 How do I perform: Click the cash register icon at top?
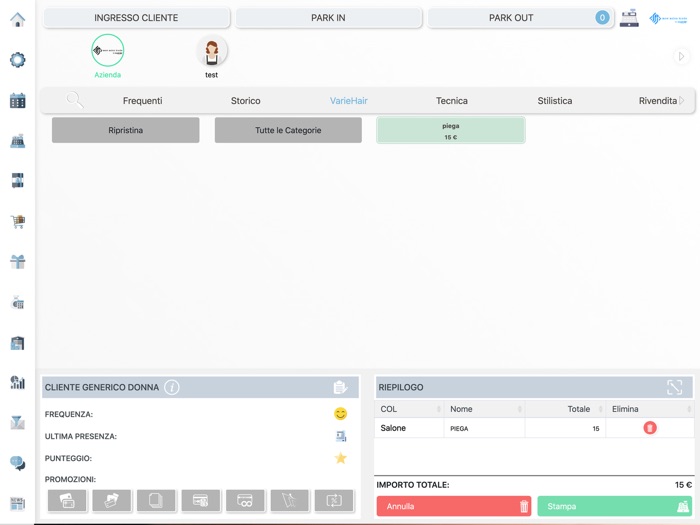(x=629, y=18)
